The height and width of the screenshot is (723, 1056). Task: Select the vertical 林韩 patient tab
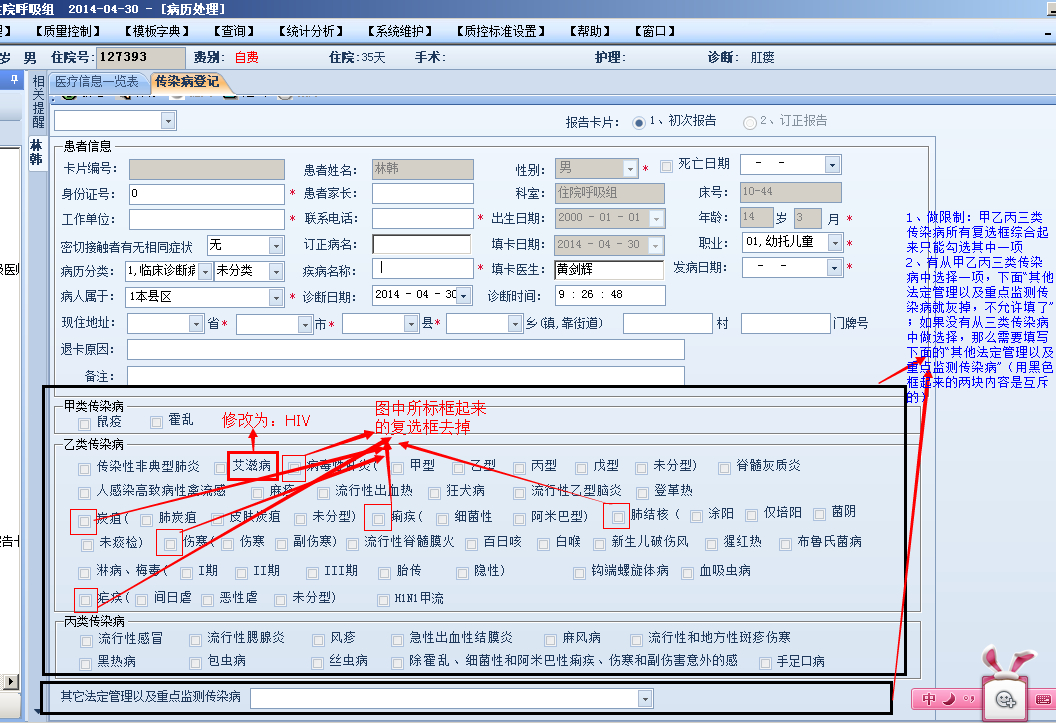point(36,153)
